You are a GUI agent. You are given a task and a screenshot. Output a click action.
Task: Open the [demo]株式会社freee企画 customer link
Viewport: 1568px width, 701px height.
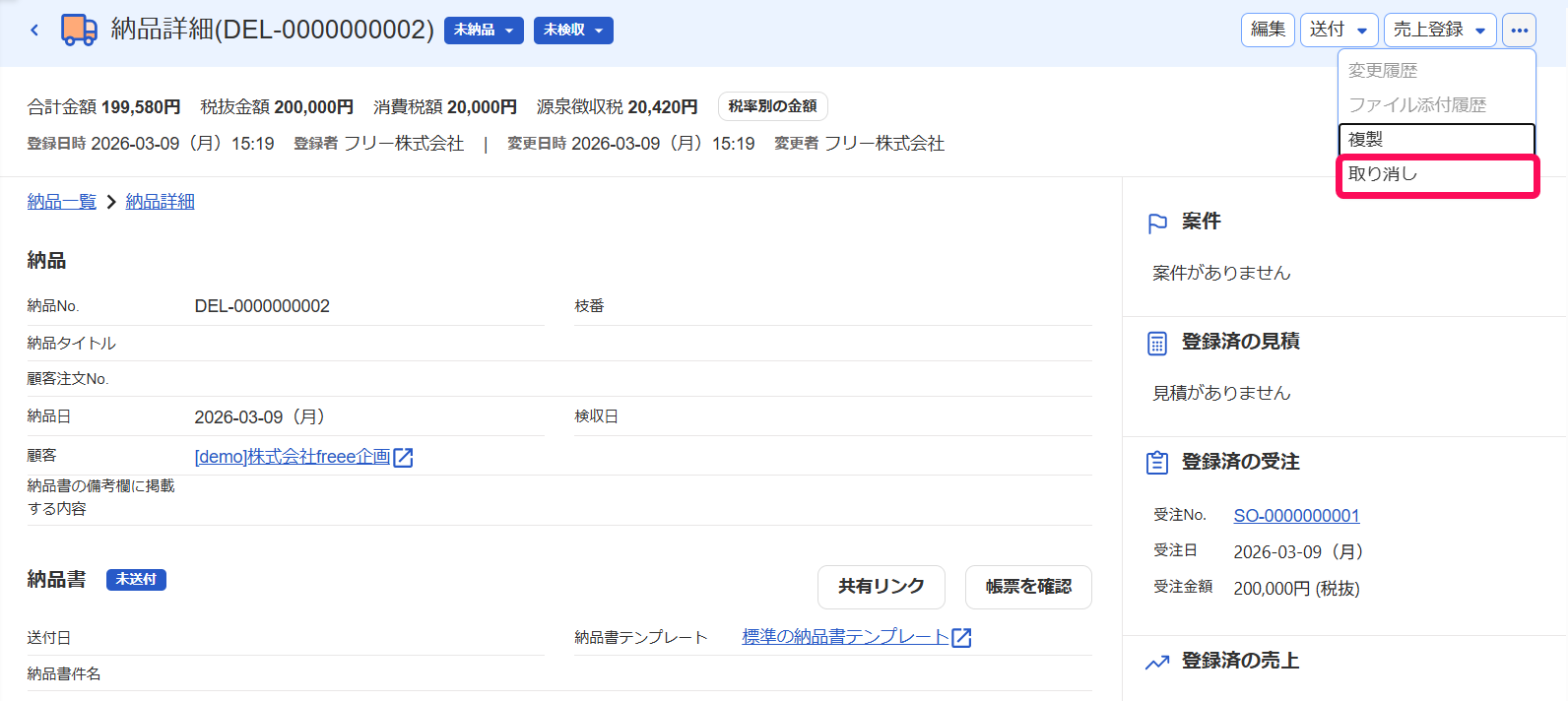click(x=293, y=457)
